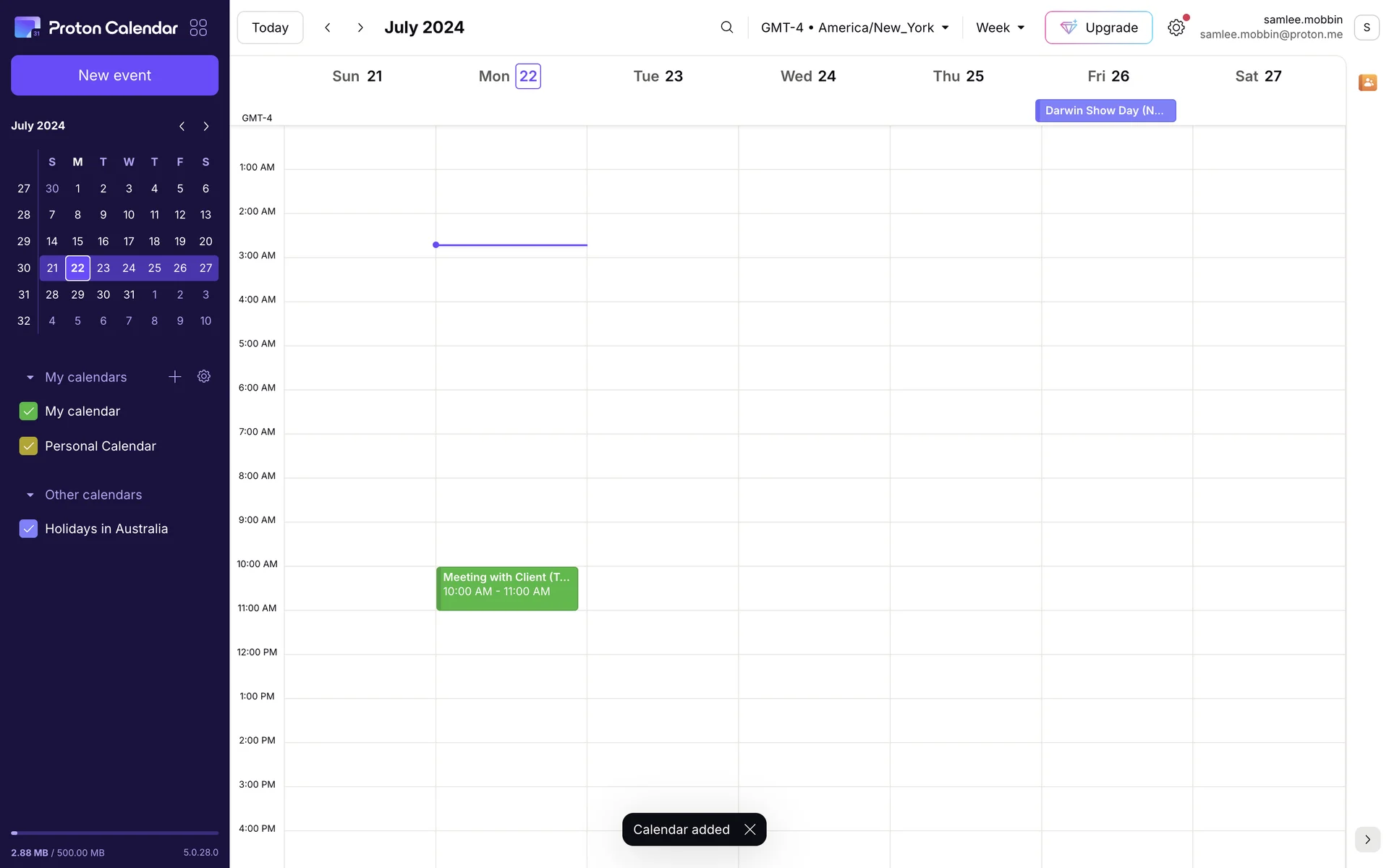
Task: Open the samlee.mobbin account menu
Action: point(1366,27)
